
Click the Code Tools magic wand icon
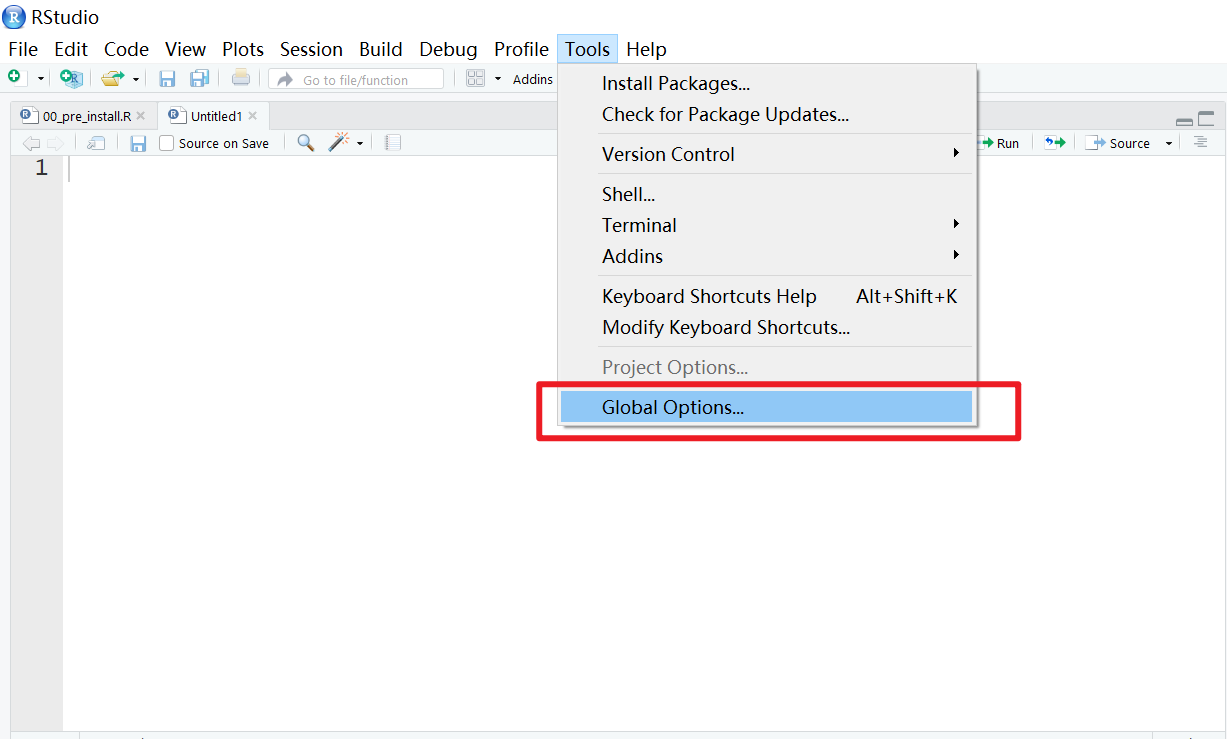tap(340, 142)
